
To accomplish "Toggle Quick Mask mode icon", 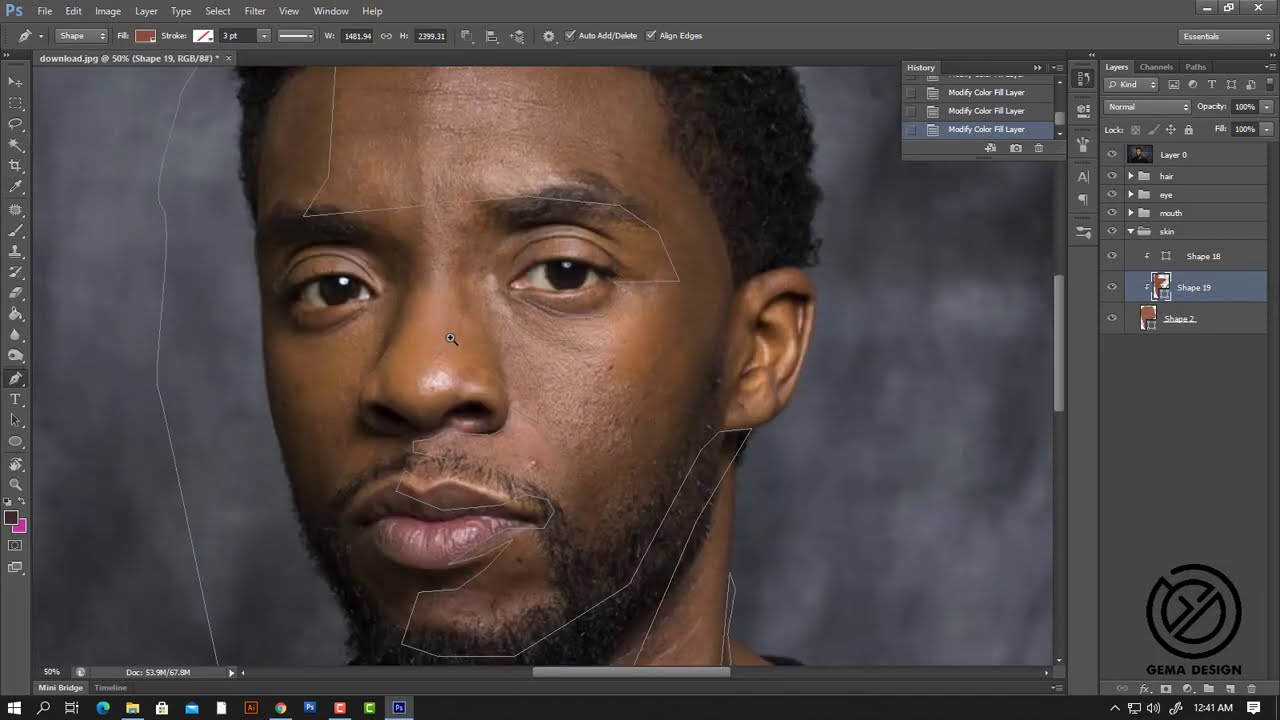I will 15,546.
